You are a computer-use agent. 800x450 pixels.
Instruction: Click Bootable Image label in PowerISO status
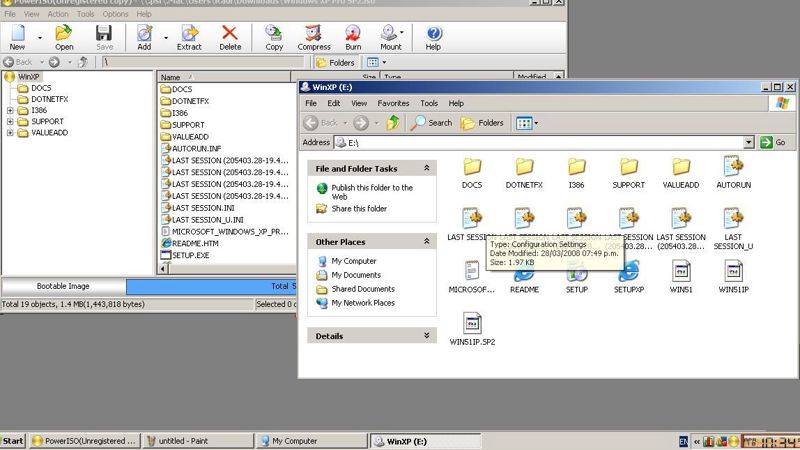coord(63,286)
